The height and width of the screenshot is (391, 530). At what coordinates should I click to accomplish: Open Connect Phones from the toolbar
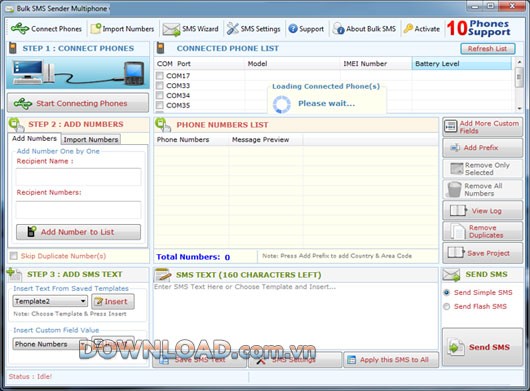point(46,29)
